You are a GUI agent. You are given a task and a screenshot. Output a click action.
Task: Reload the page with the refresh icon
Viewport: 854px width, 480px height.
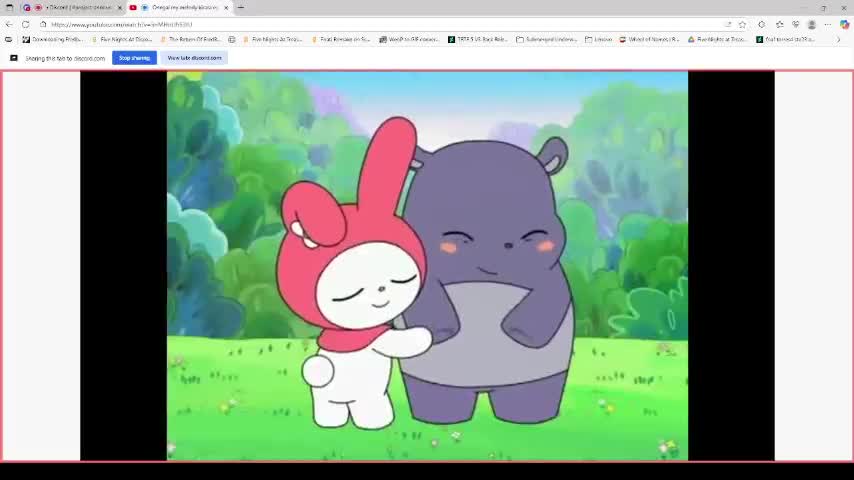[25, 24]
